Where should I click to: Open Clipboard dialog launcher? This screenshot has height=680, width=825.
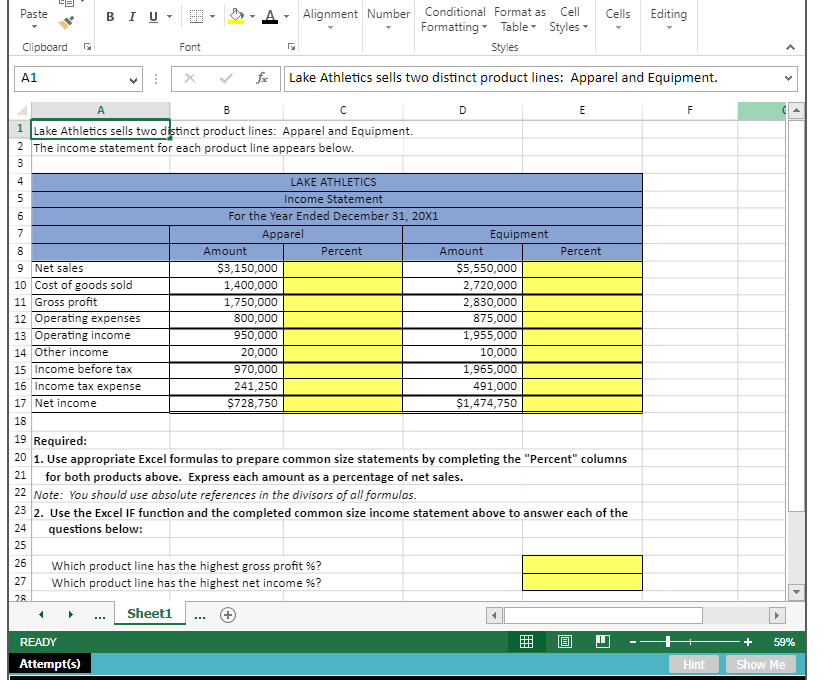click(x=87, y=47)
